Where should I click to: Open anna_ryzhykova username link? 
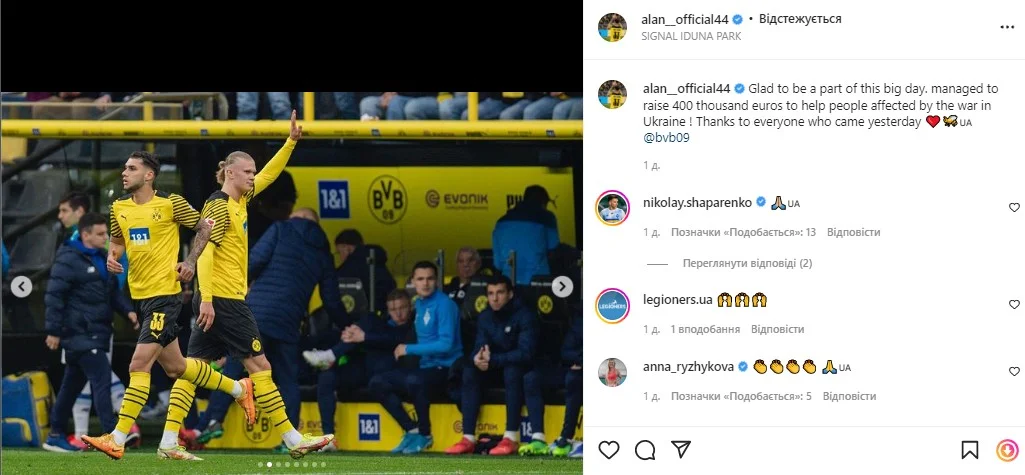(688, 367)
